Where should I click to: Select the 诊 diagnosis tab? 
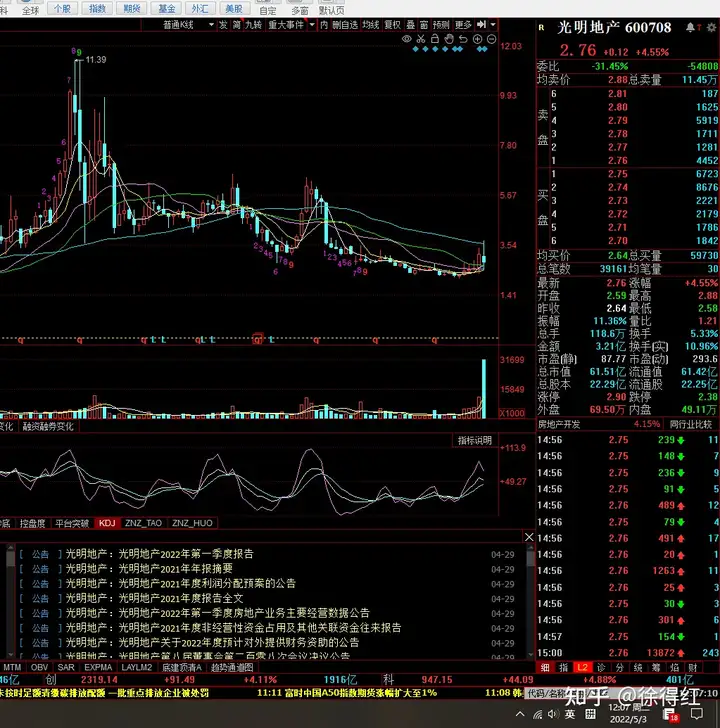[601, 668]
